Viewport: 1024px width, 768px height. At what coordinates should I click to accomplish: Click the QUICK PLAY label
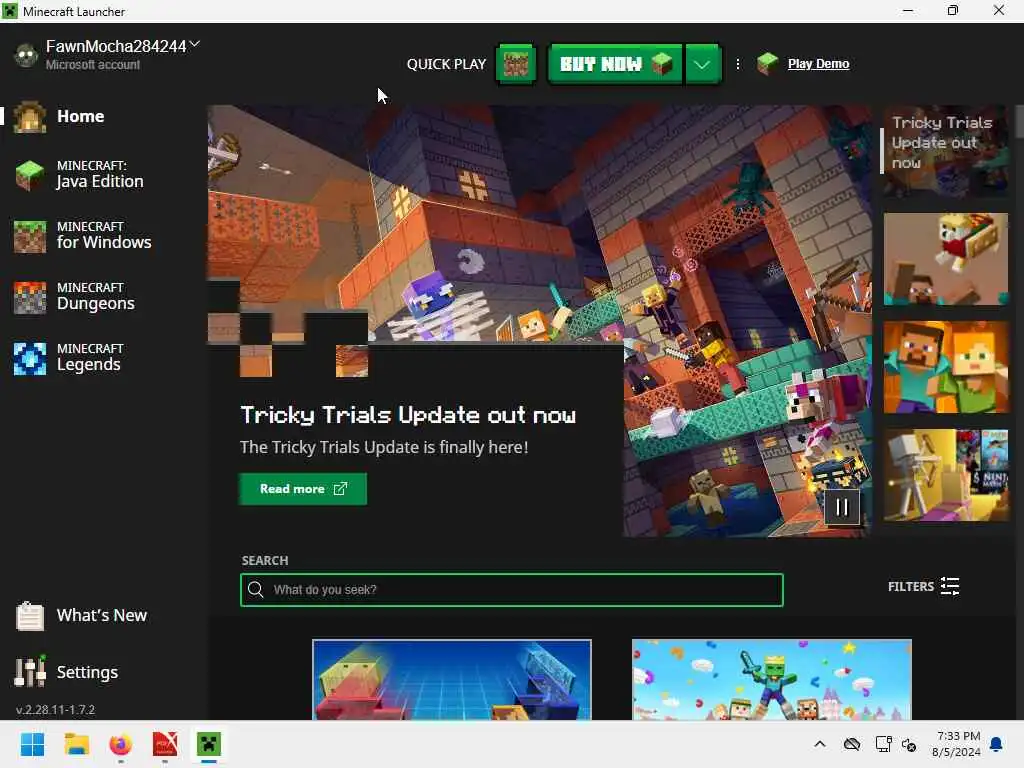(x=447, y=64)
